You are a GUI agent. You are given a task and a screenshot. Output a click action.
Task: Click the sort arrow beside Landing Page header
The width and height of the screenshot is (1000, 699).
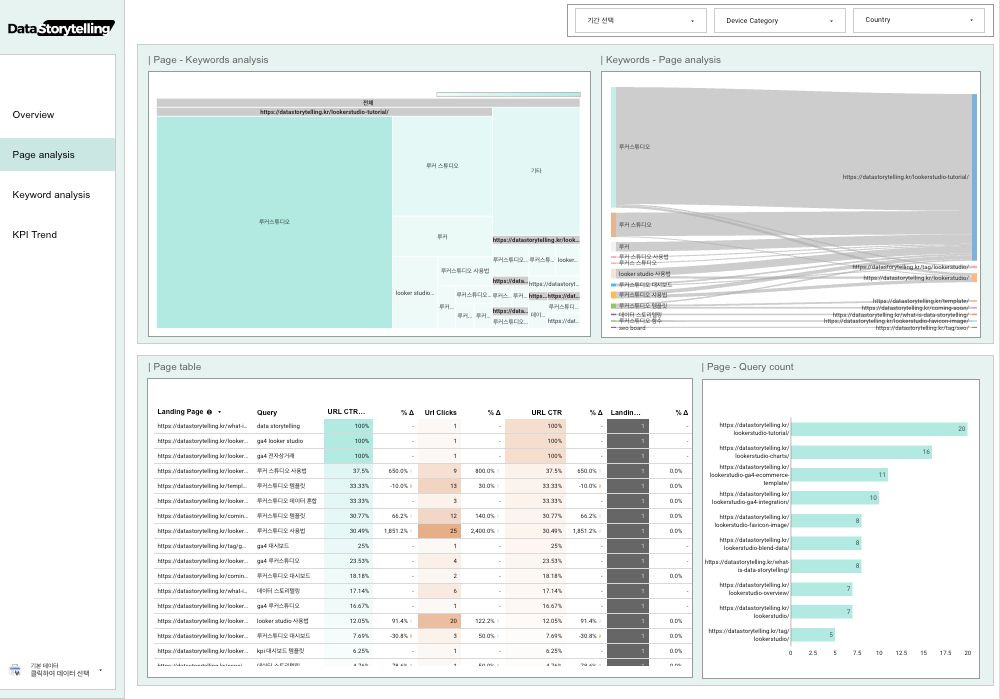click(219, 412)
